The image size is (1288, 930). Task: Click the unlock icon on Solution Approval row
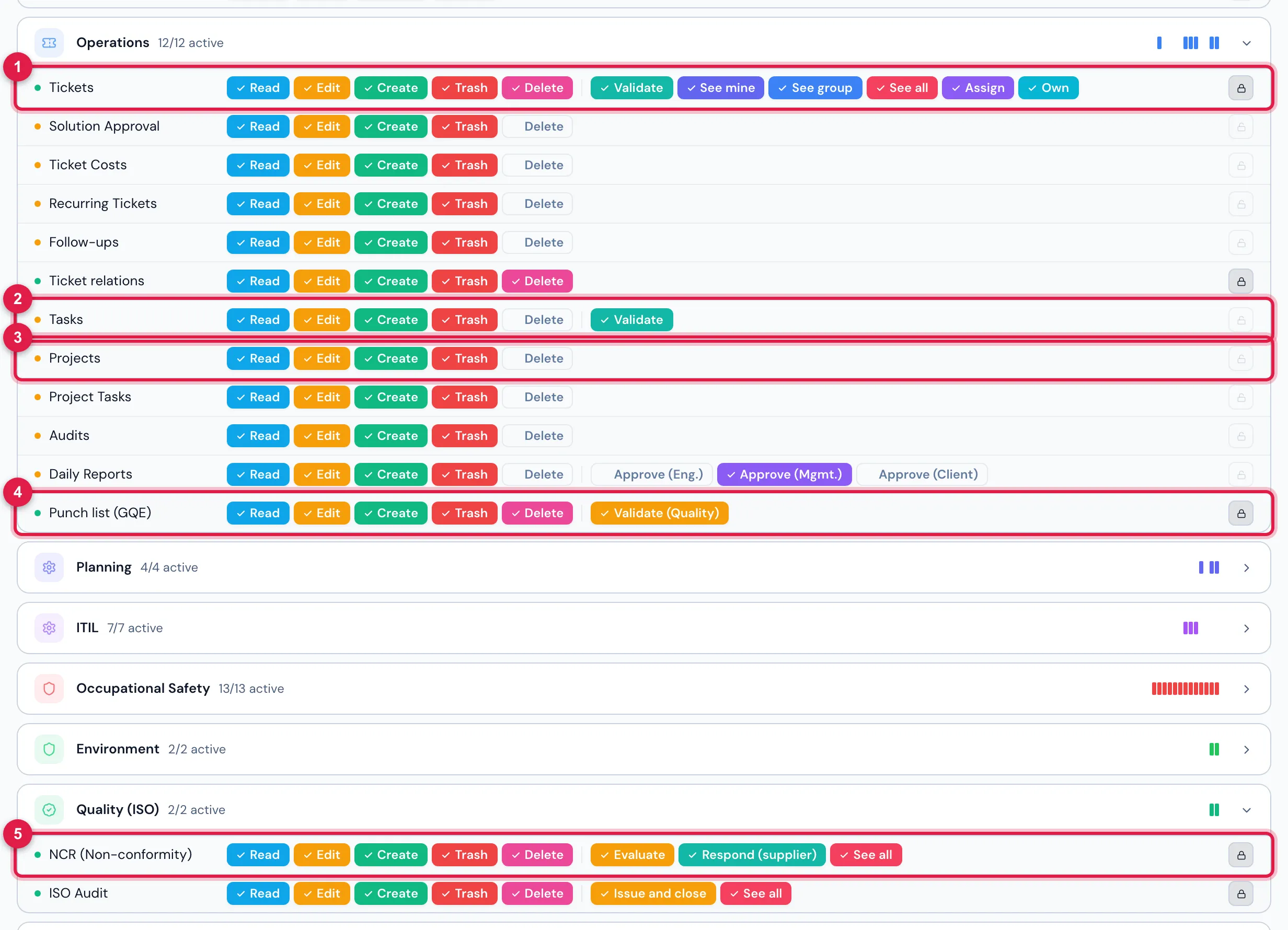(1241, 126)
